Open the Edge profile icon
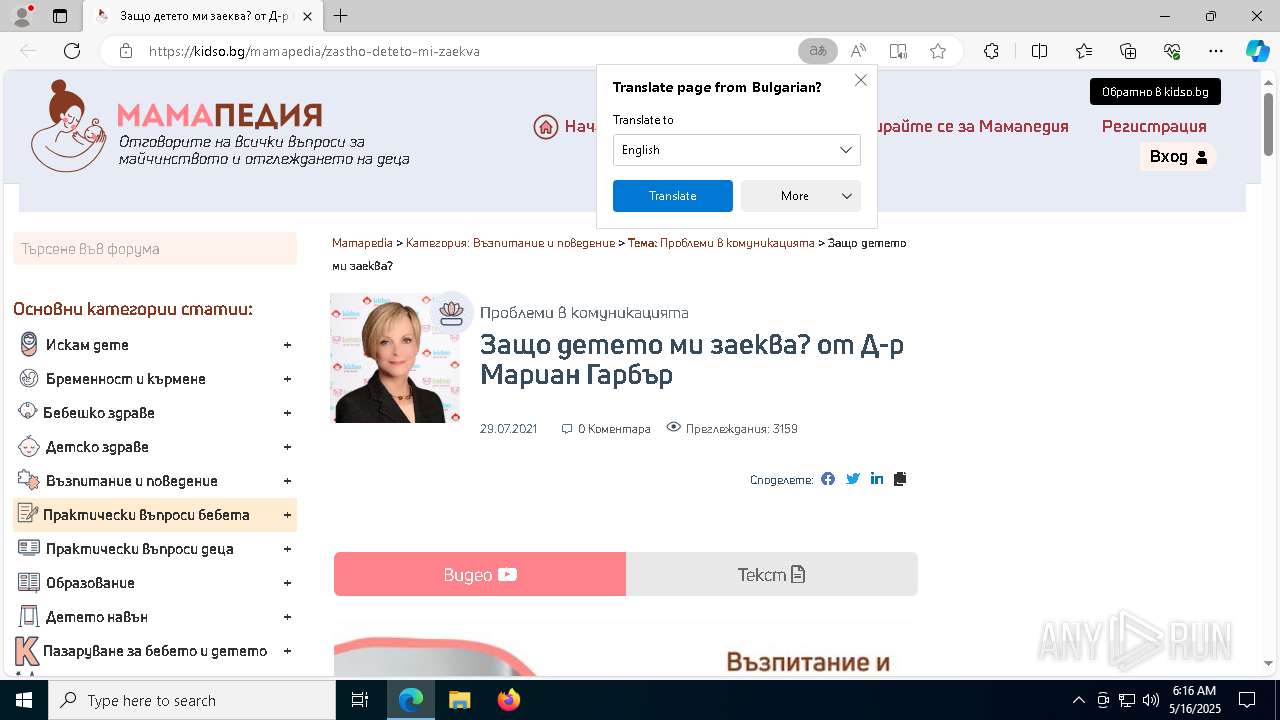1280x720 pixels. [x=22, y=16]
